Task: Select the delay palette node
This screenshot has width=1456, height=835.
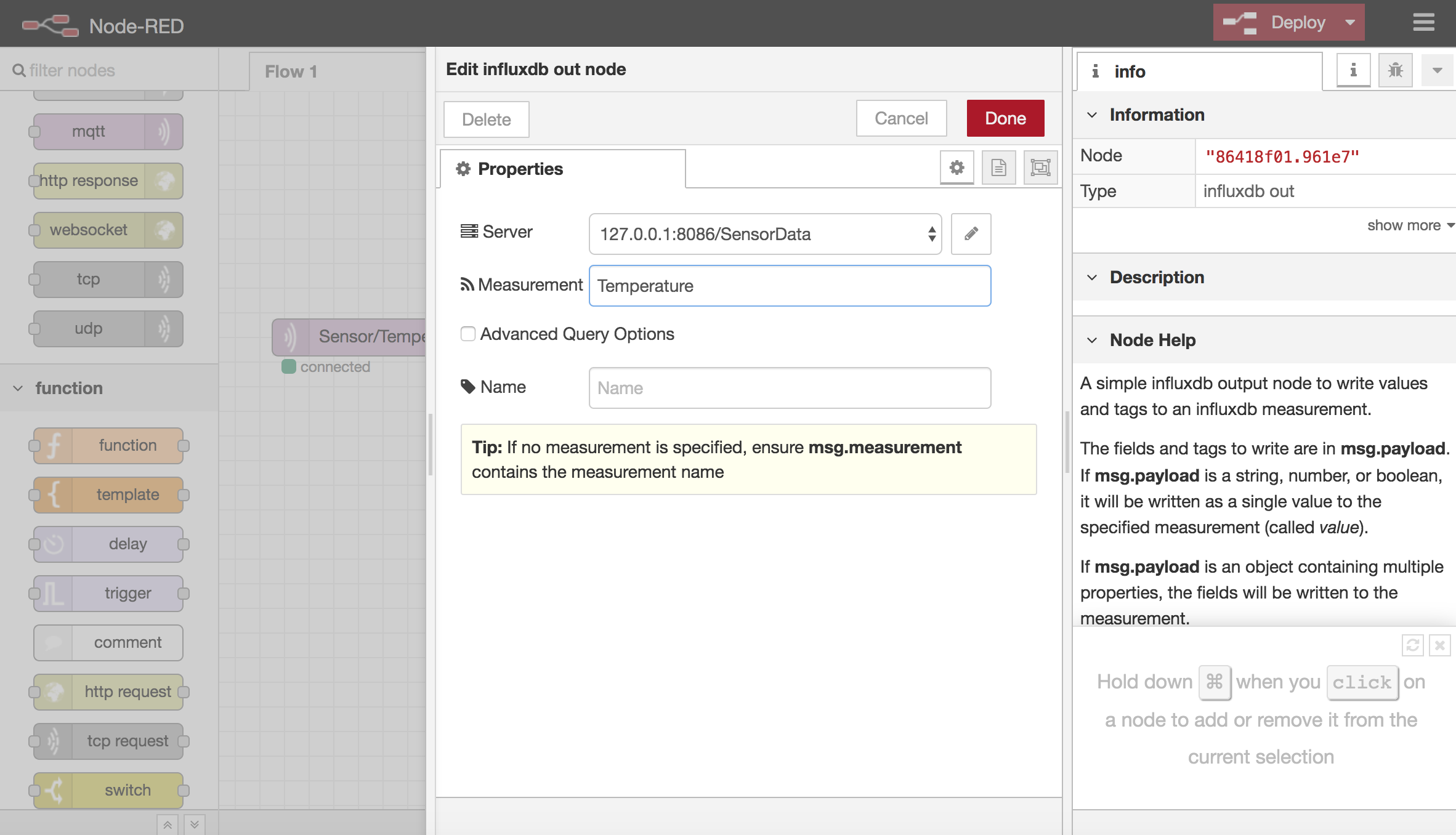Action: 108,544
